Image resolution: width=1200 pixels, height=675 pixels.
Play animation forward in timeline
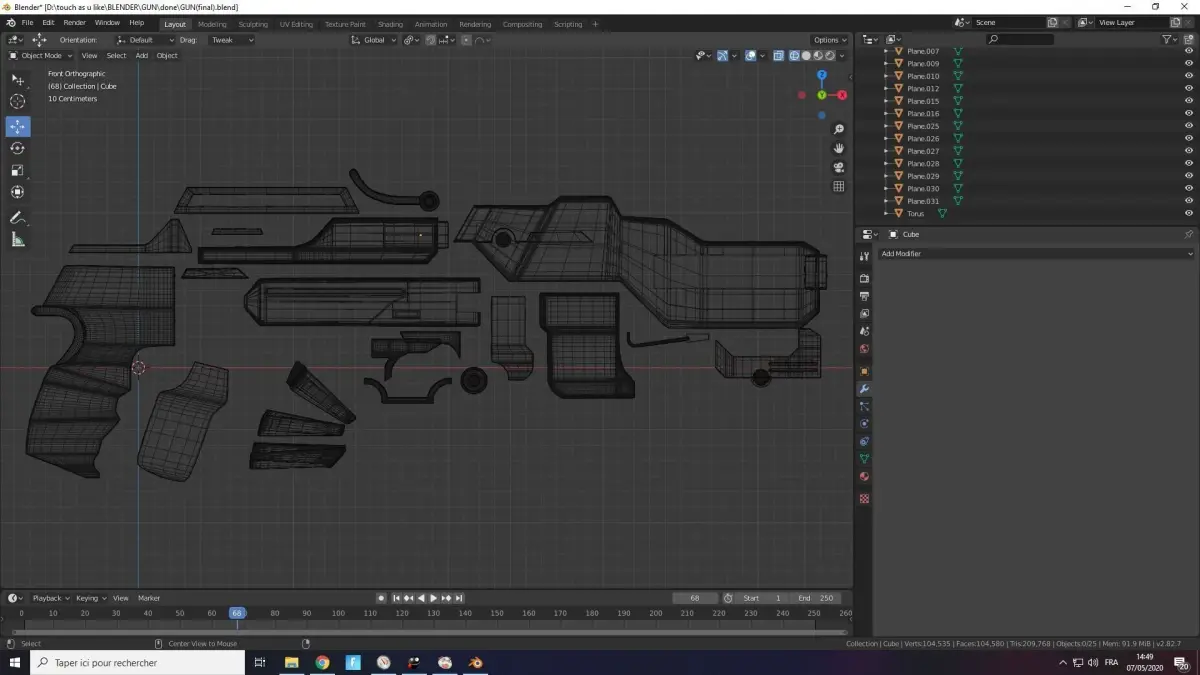433,598
